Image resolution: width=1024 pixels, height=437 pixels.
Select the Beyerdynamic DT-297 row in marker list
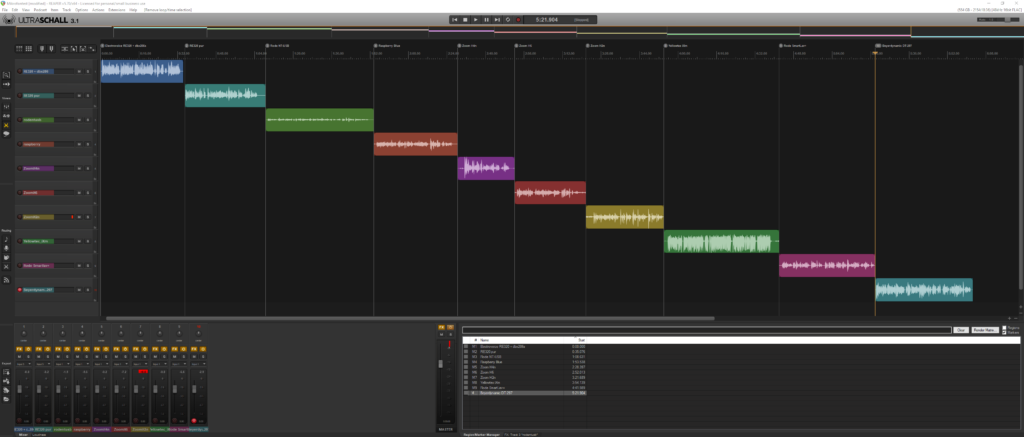[x=524, y=393]
